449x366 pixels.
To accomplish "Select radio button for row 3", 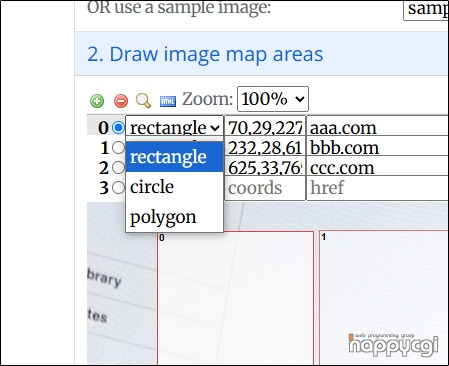I will click(x=118, y=188).
